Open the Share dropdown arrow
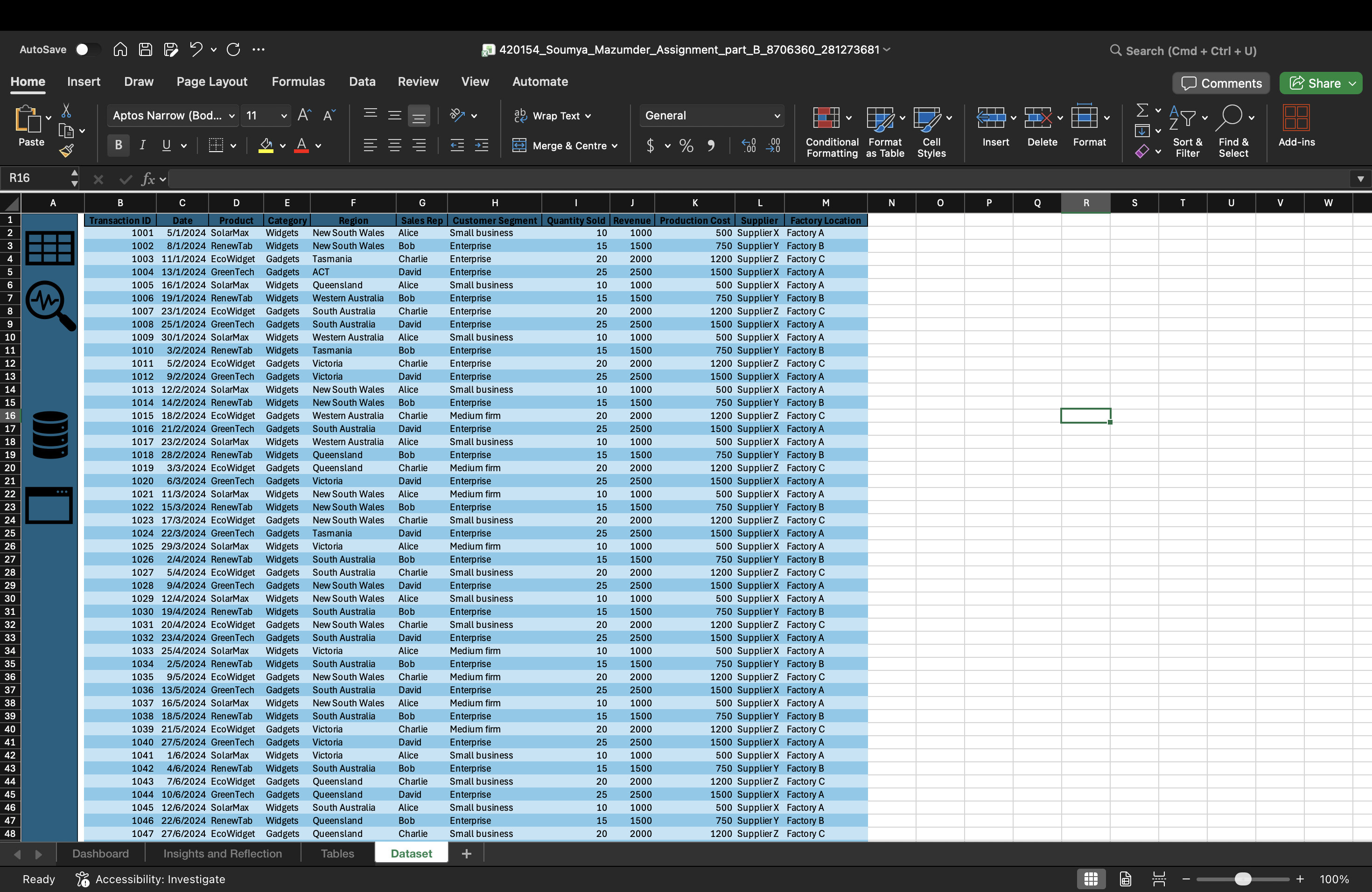This screenshot has height=892, width=1372. (x=1352, y=84)
